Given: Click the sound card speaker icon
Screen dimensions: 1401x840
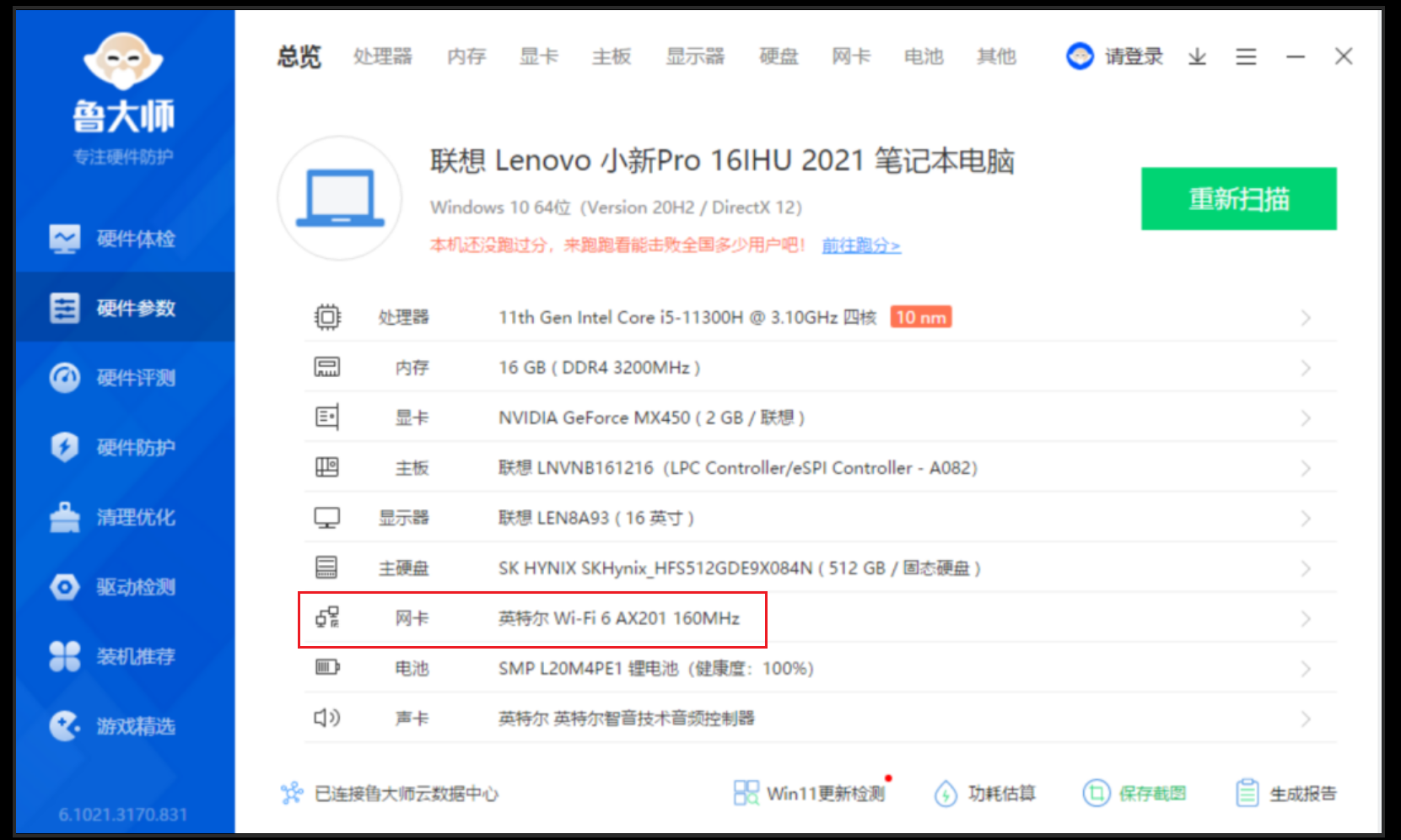Looking at the screenshot, I should 327,718.
